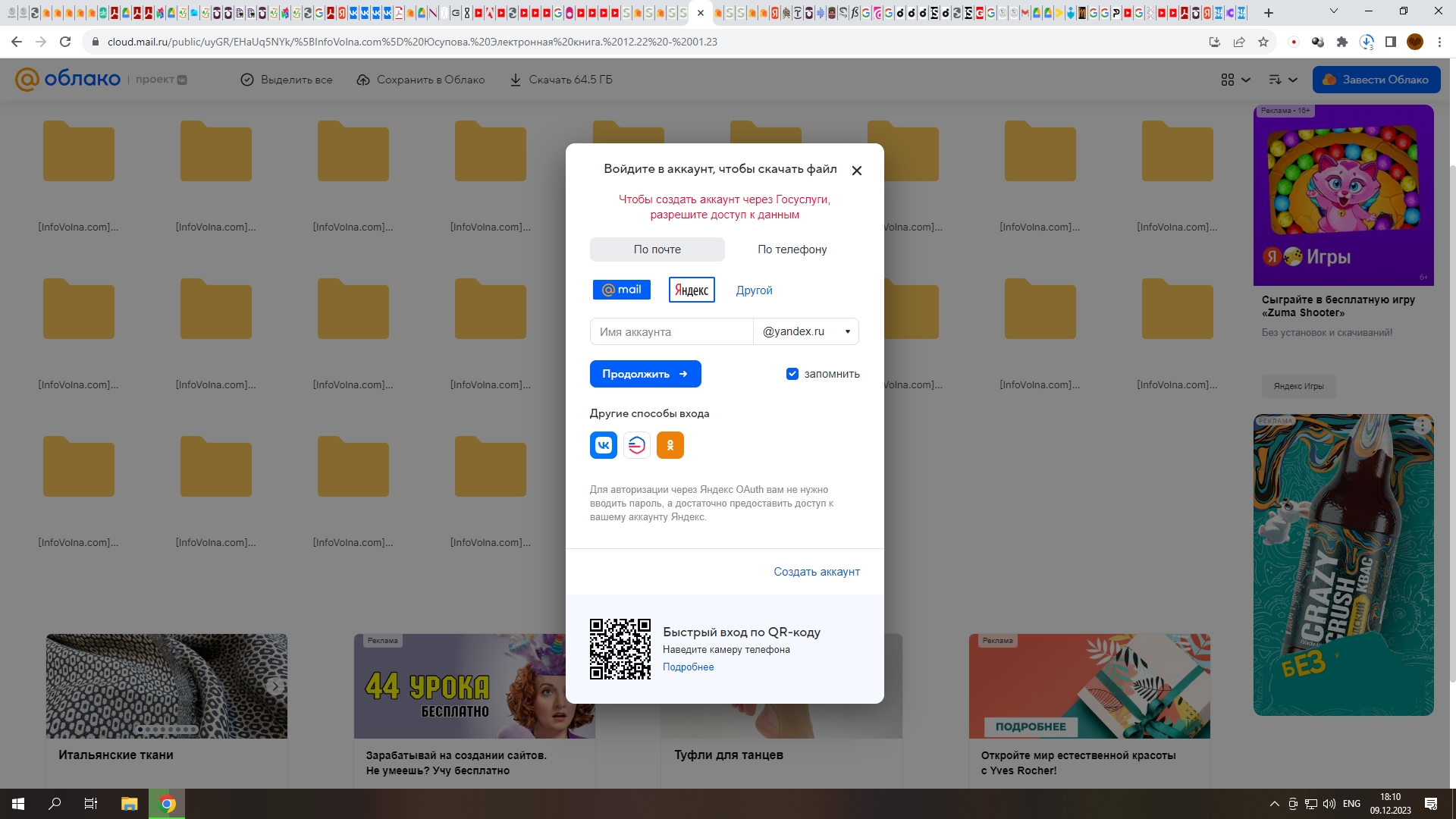The image size is (1456, 819).
Task: Open the grid view mode dropdown
Action: [1235, 80]
